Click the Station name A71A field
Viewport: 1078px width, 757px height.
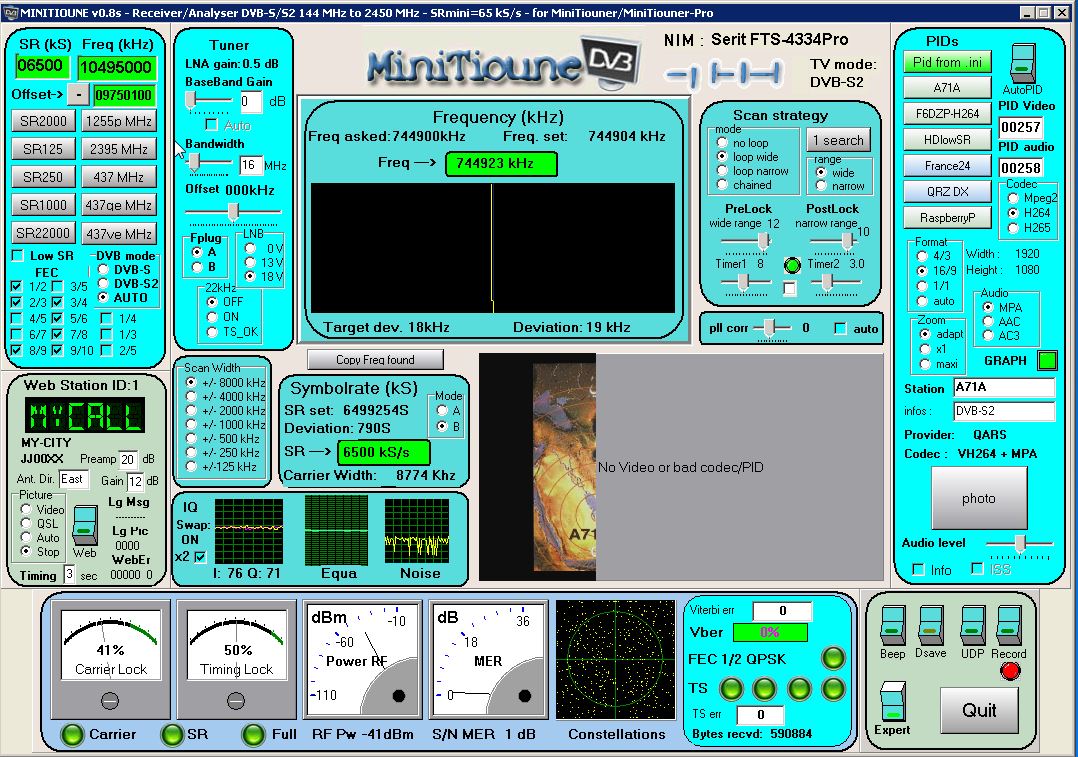click(1004, 387)
